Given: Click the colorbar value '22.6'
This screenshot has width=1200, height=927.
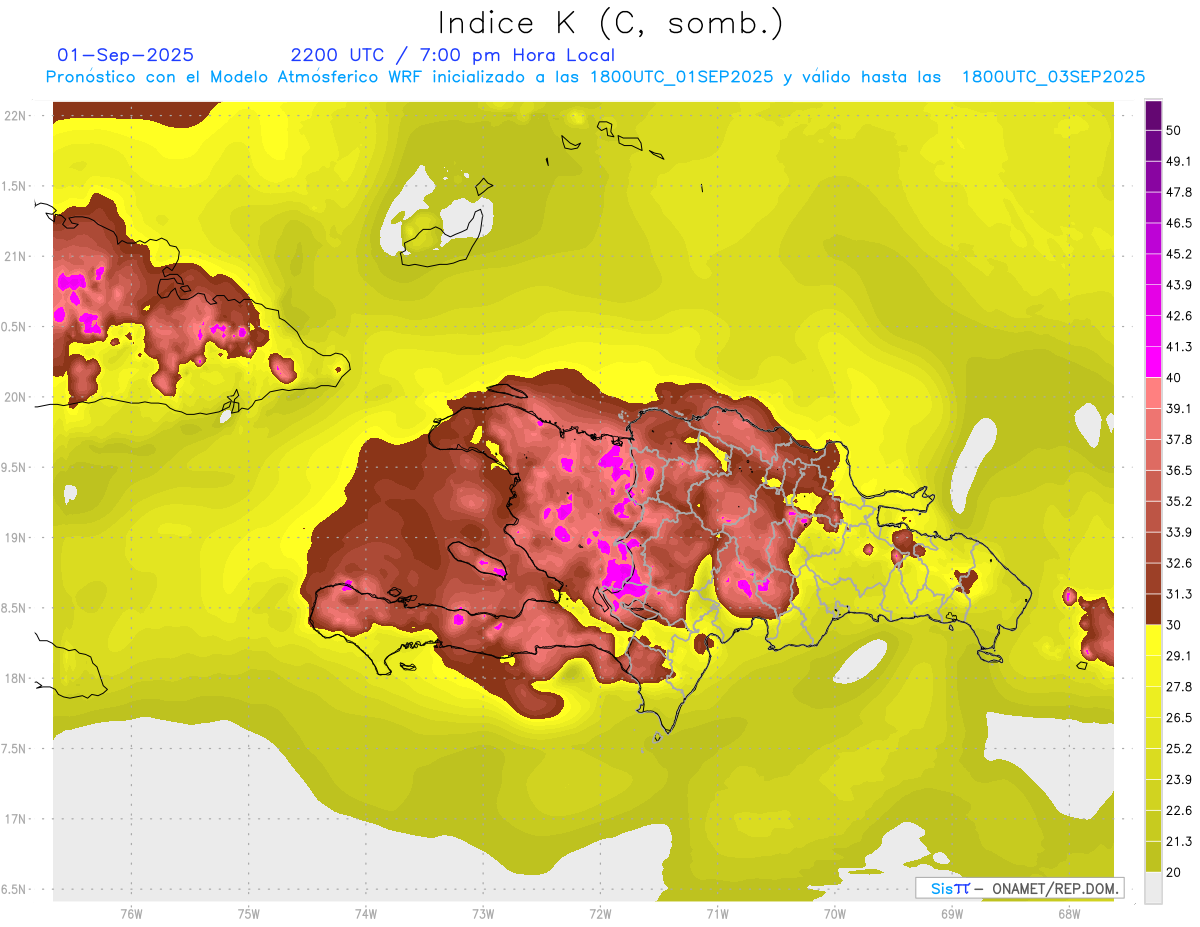Looking at the screenshot, I should [1179, 810].
